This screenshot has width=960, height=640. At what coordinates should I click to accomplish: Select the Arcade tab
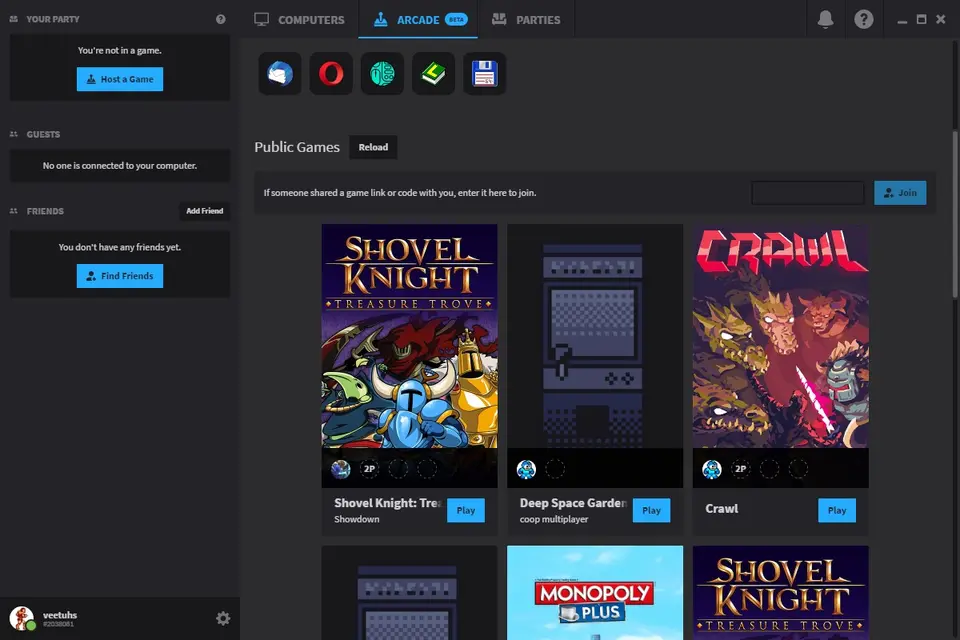pyautogui.click(x=419, y=19)
